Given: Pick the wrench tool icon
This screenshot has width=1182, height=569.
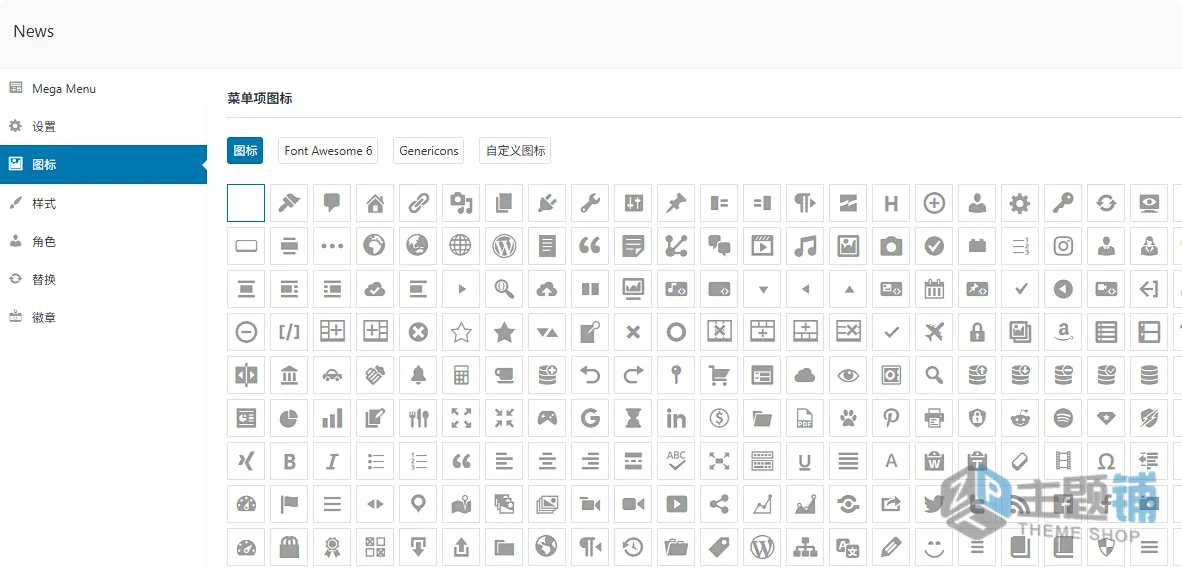Looking at the screenshot, I should pos(589,203).
